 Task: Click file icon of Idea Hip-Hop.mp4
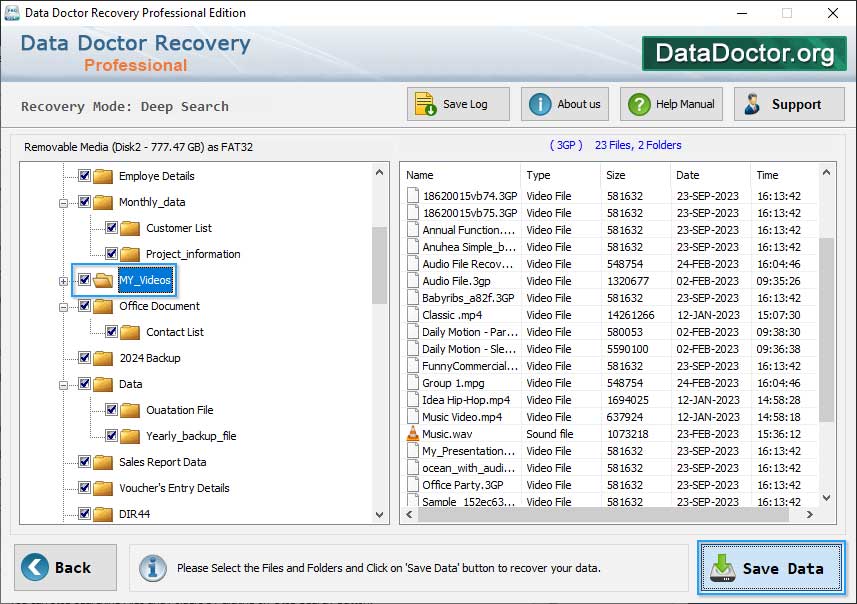[x=413, y=400]
